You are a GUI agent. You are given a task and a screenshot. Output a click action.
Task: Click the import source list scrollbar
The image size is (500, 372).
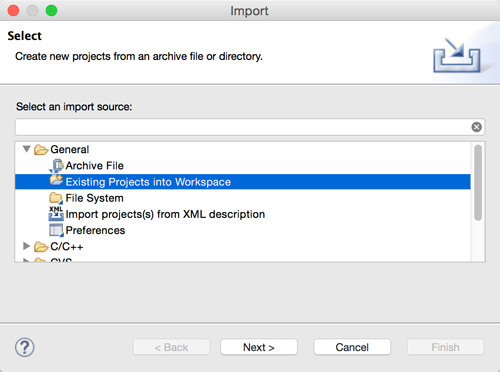[478, 183]
